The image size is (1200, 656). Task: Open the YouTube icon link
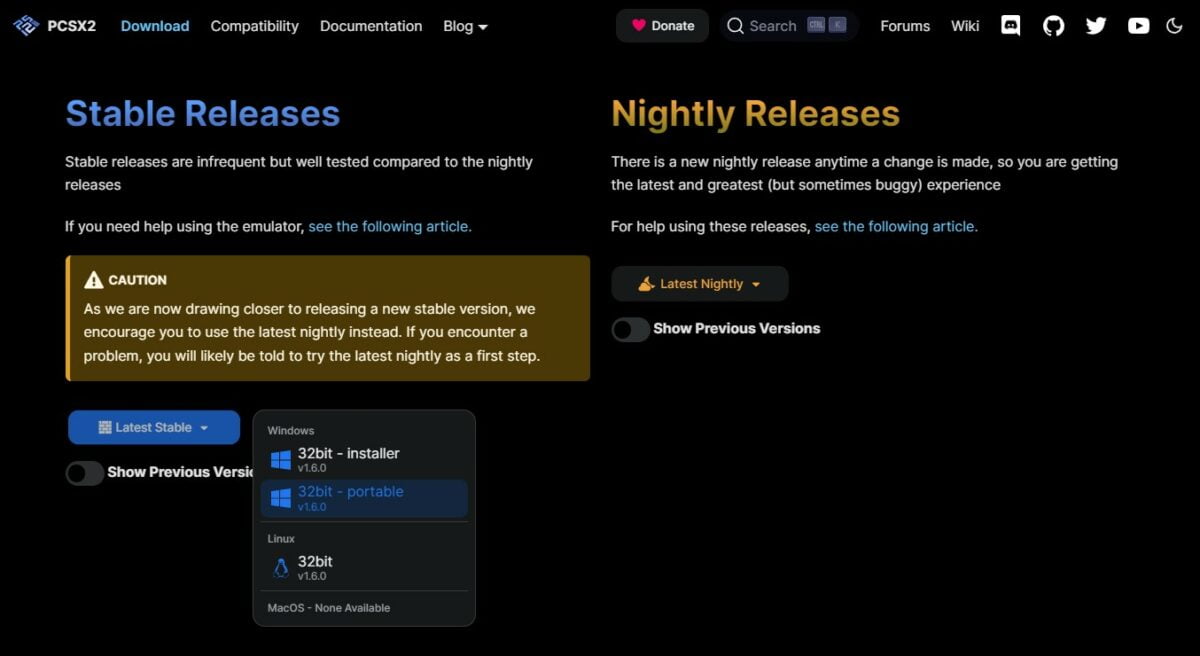tap(1139, 26)
